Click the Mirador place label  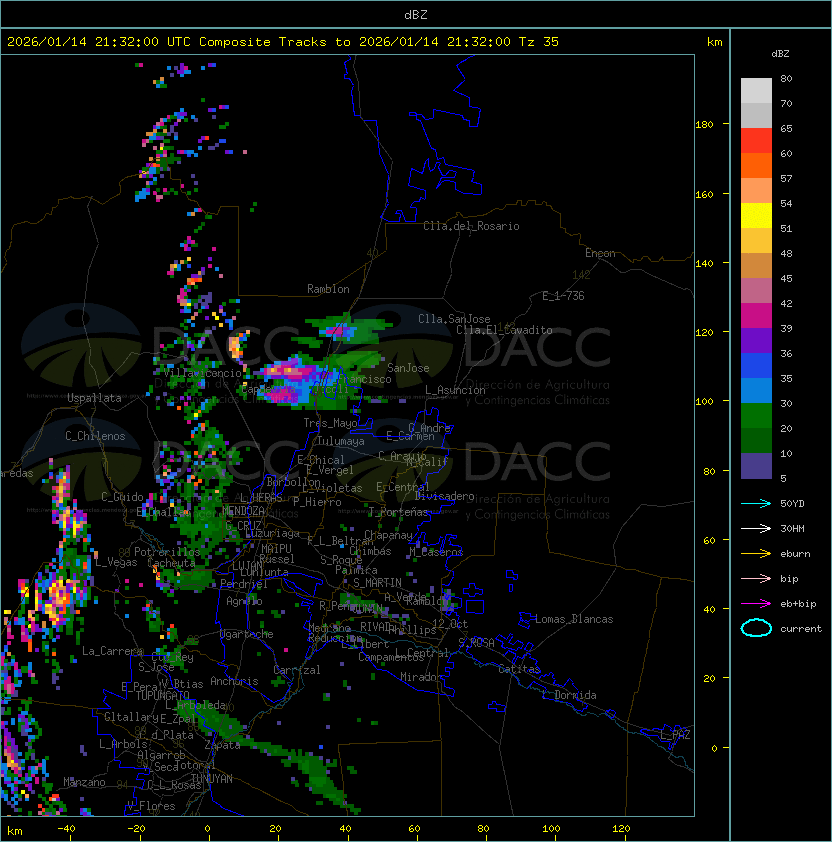click(x=422, y=677)
